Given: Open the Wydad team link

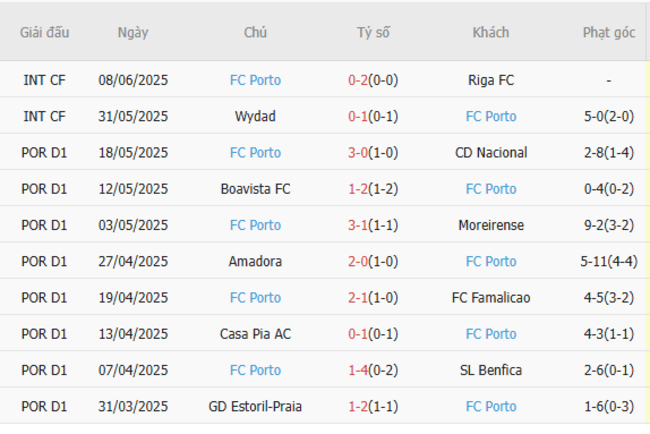Looking at the screenshot, I should click(x=255, y=116).
